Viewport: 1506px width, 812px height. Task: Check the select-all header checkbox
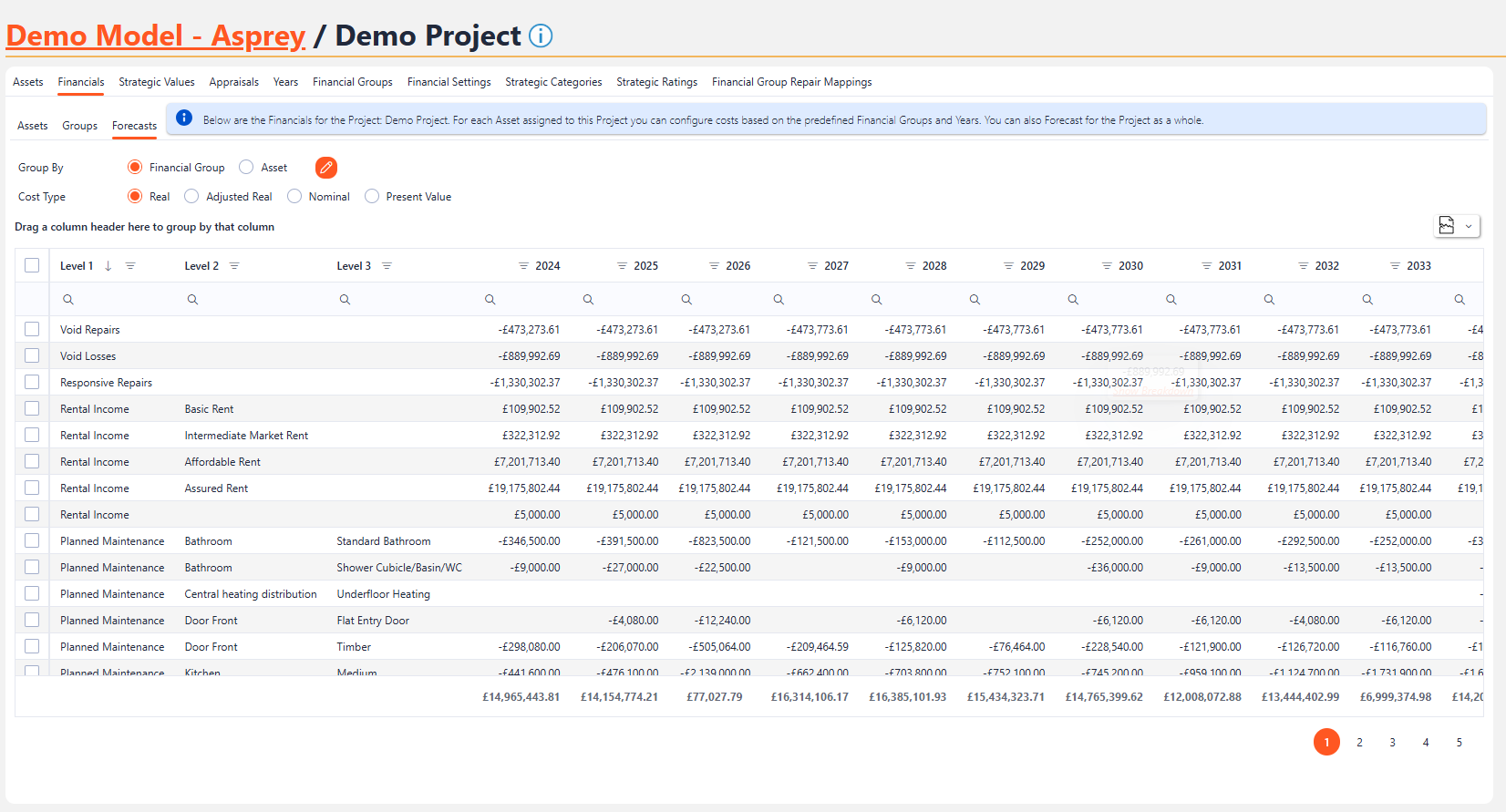coord(32,265)
